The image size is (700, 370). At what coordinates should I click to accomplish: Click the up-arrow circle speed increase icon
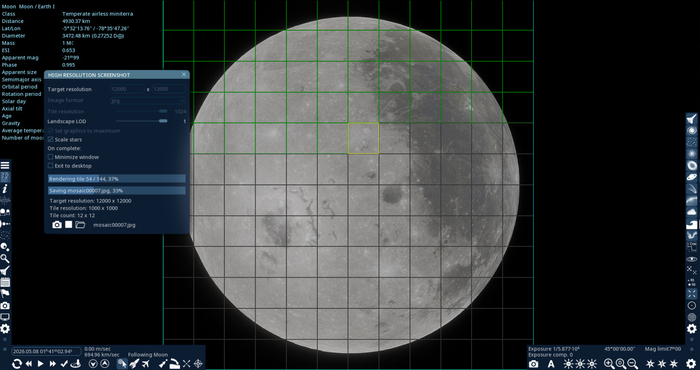104,364
